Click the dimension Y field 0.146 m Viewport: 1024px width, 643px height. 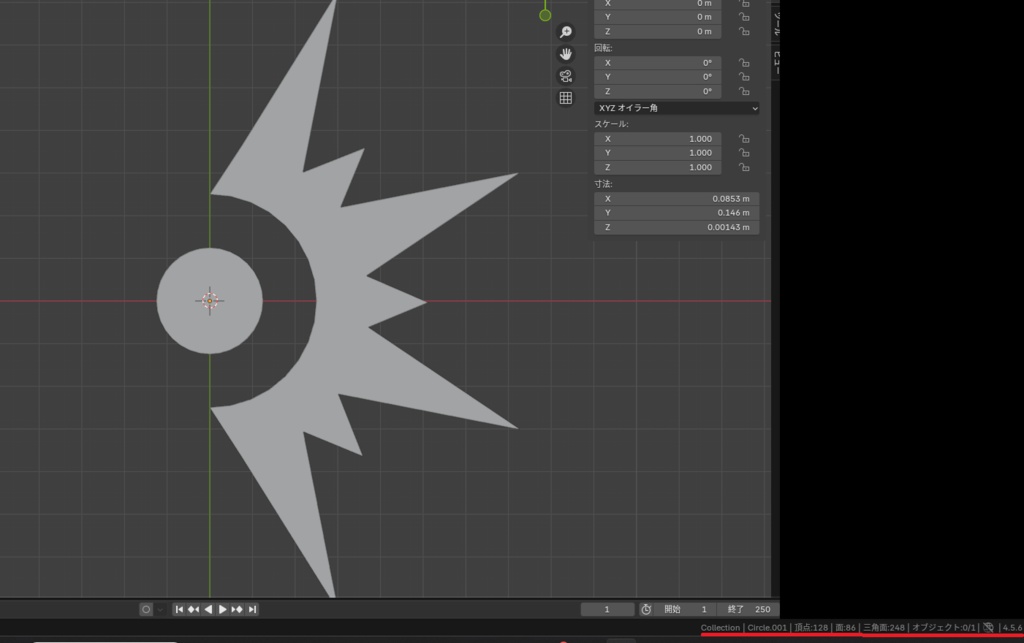click(x=677, y=213)
